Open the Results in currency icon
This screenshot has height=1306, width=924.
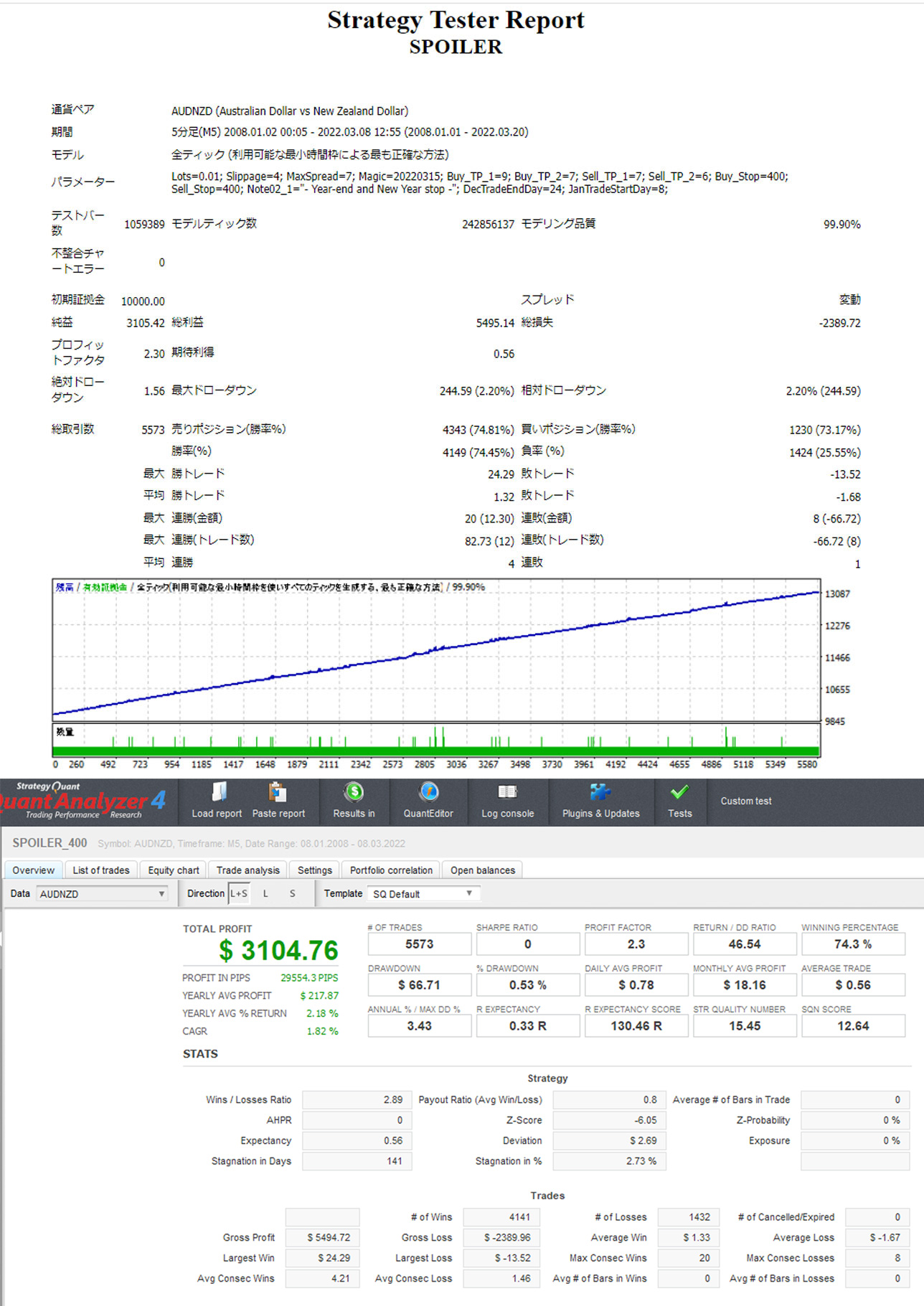[x=354, y=792]
